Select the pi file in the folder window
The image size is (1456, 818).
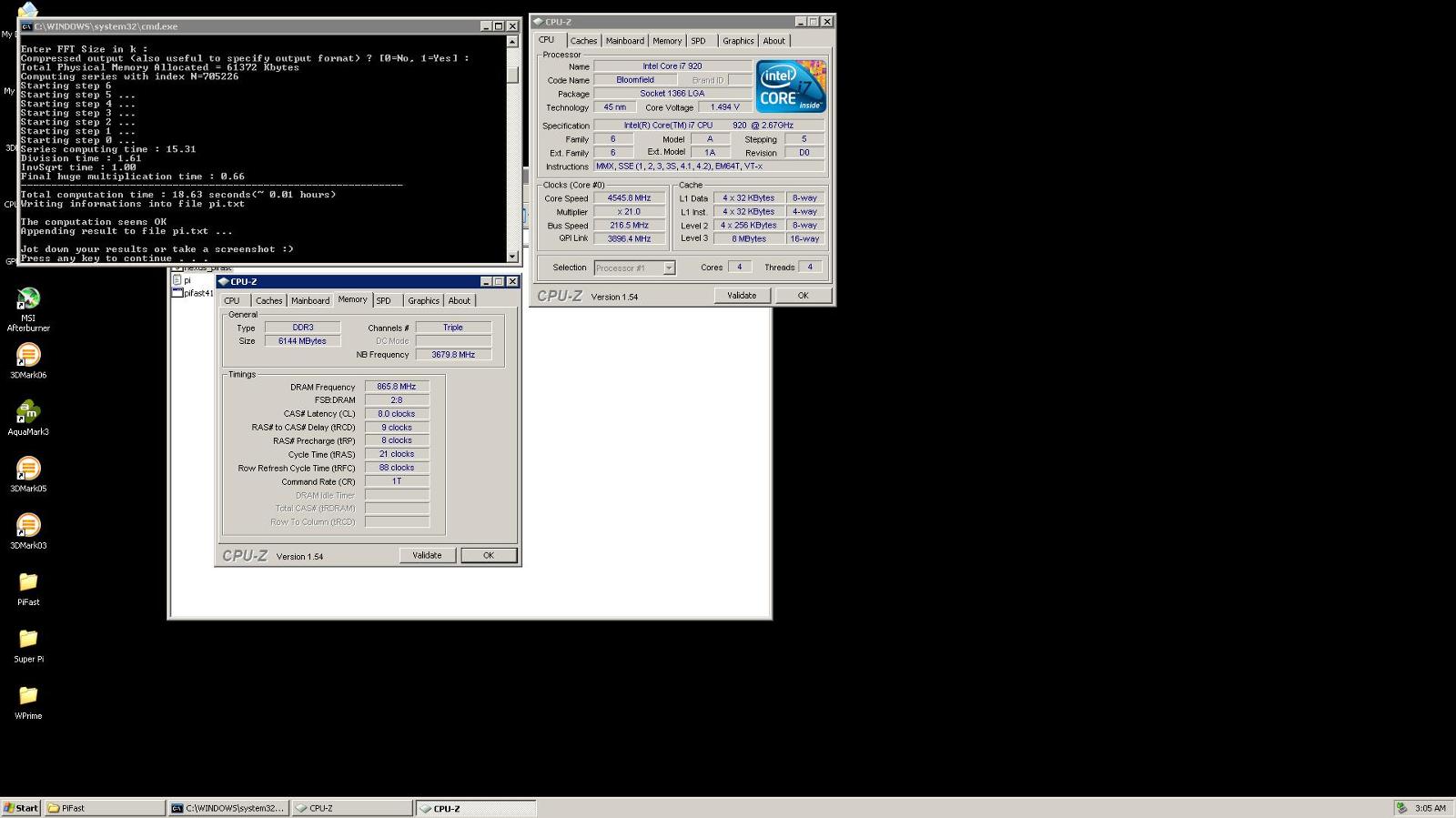(x=182, y=280)
